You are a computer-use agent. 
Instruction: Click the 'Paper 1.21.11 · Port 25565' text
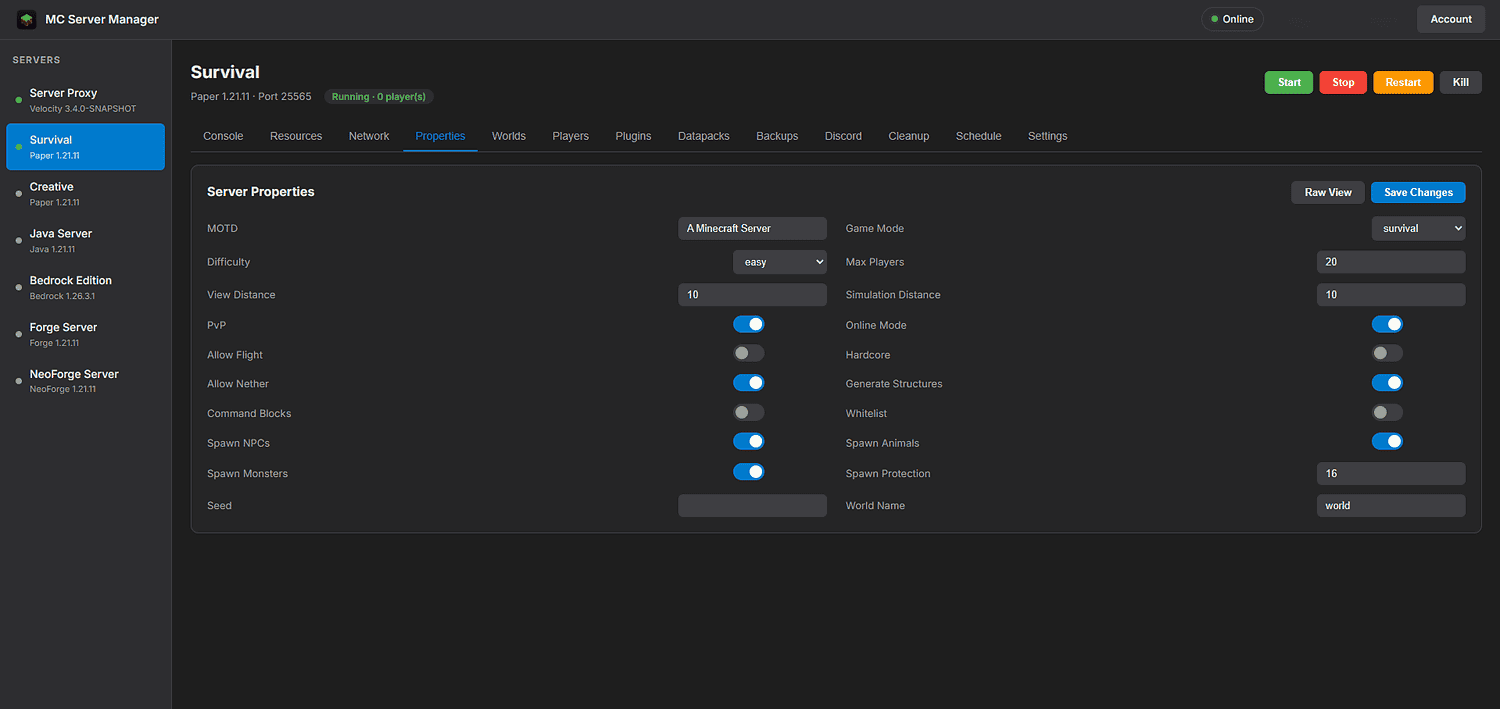tap(251, 97)
